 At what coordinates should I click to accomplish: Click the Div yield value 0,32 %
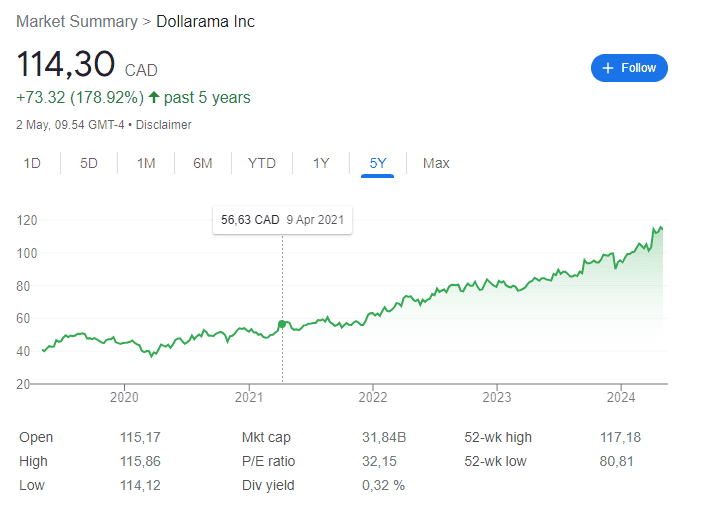click(383, 485)
